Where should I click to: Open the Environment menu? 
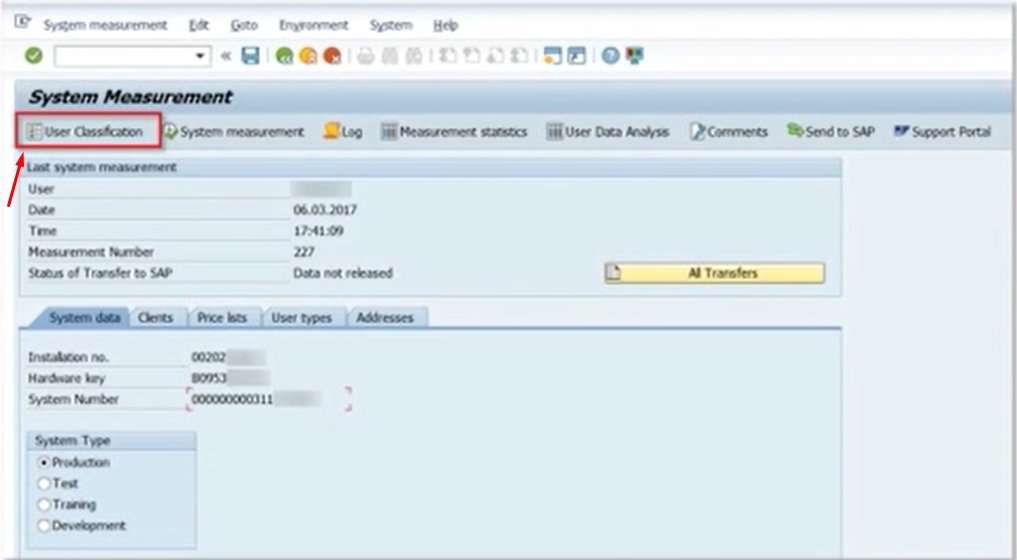click(x=313, y=25)
